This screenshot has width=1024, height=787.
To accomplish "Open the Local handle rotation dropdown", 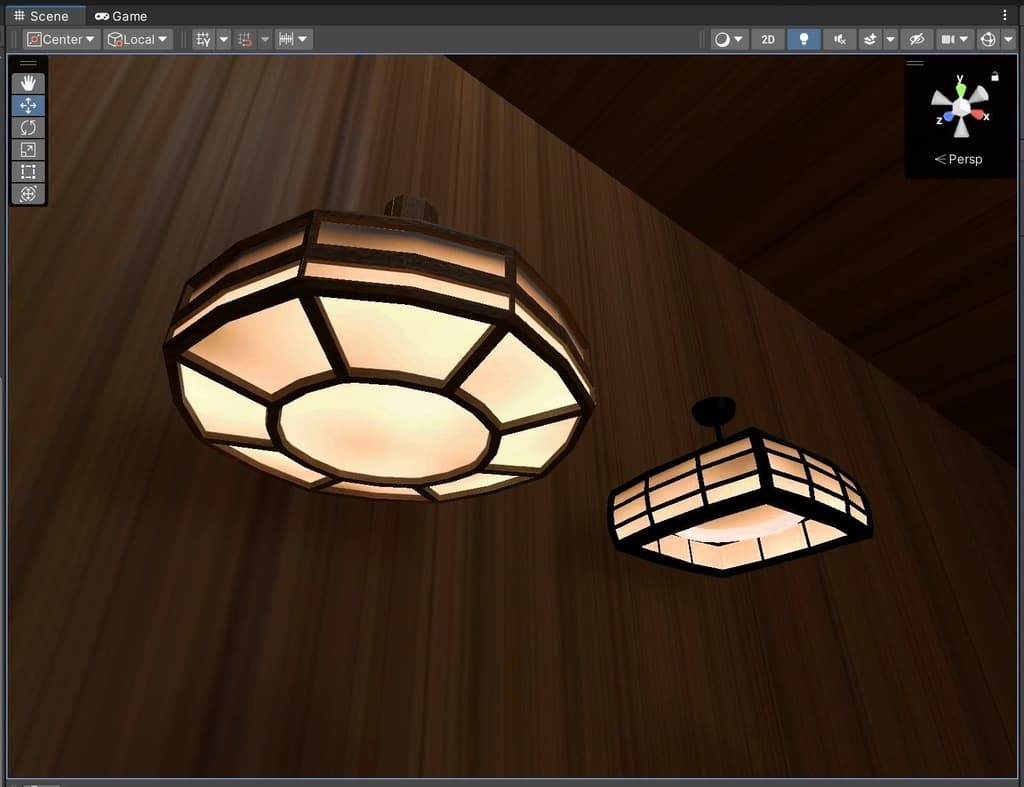I will [x=138, y=39].
